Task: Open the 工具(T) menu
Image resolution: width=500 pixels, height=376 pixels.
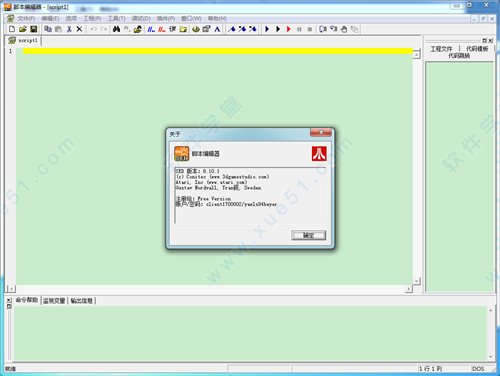Action: [116, 18]
